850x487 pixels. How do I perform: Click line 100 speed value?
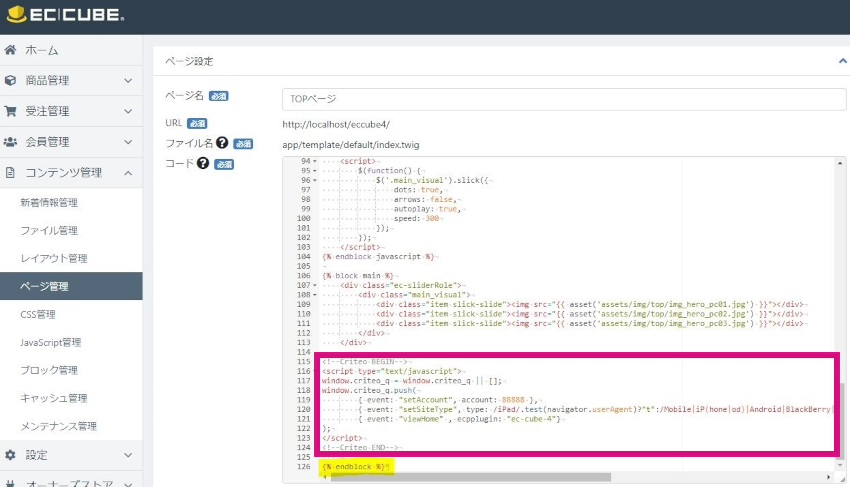(x=432, y=219)
